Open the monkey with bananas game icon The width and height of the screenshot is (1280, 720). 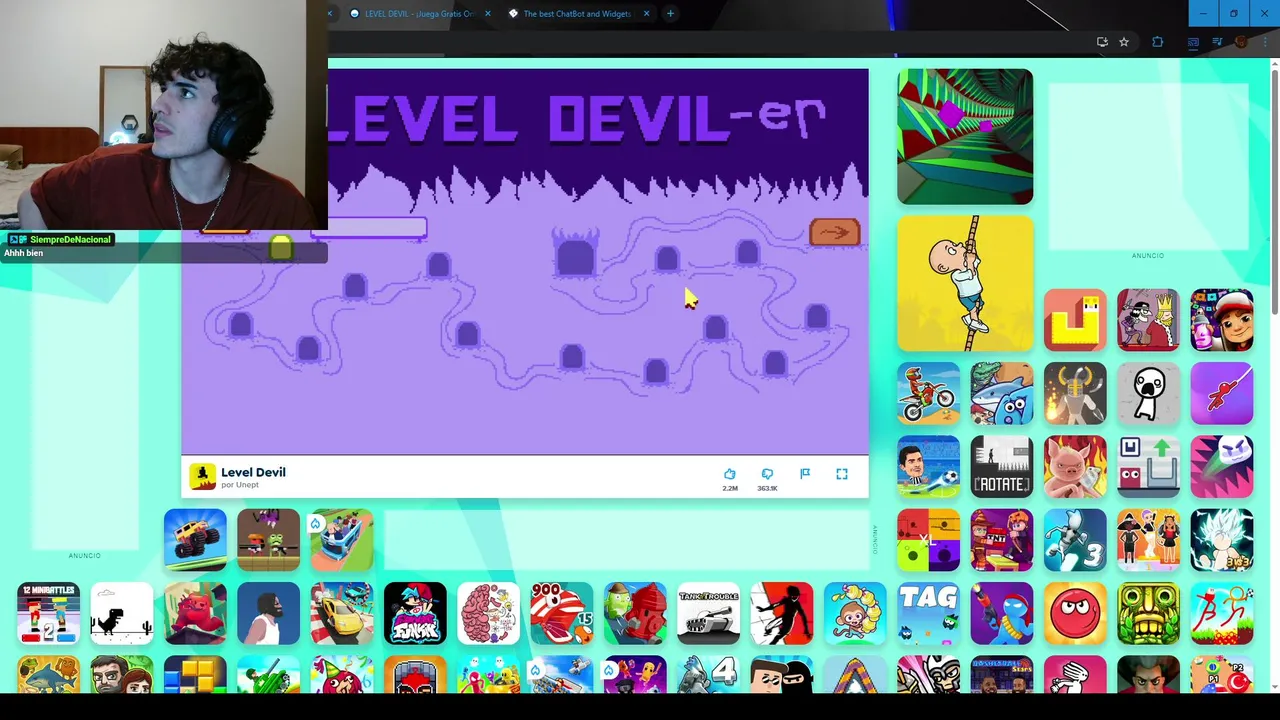(x=855, y=613)
